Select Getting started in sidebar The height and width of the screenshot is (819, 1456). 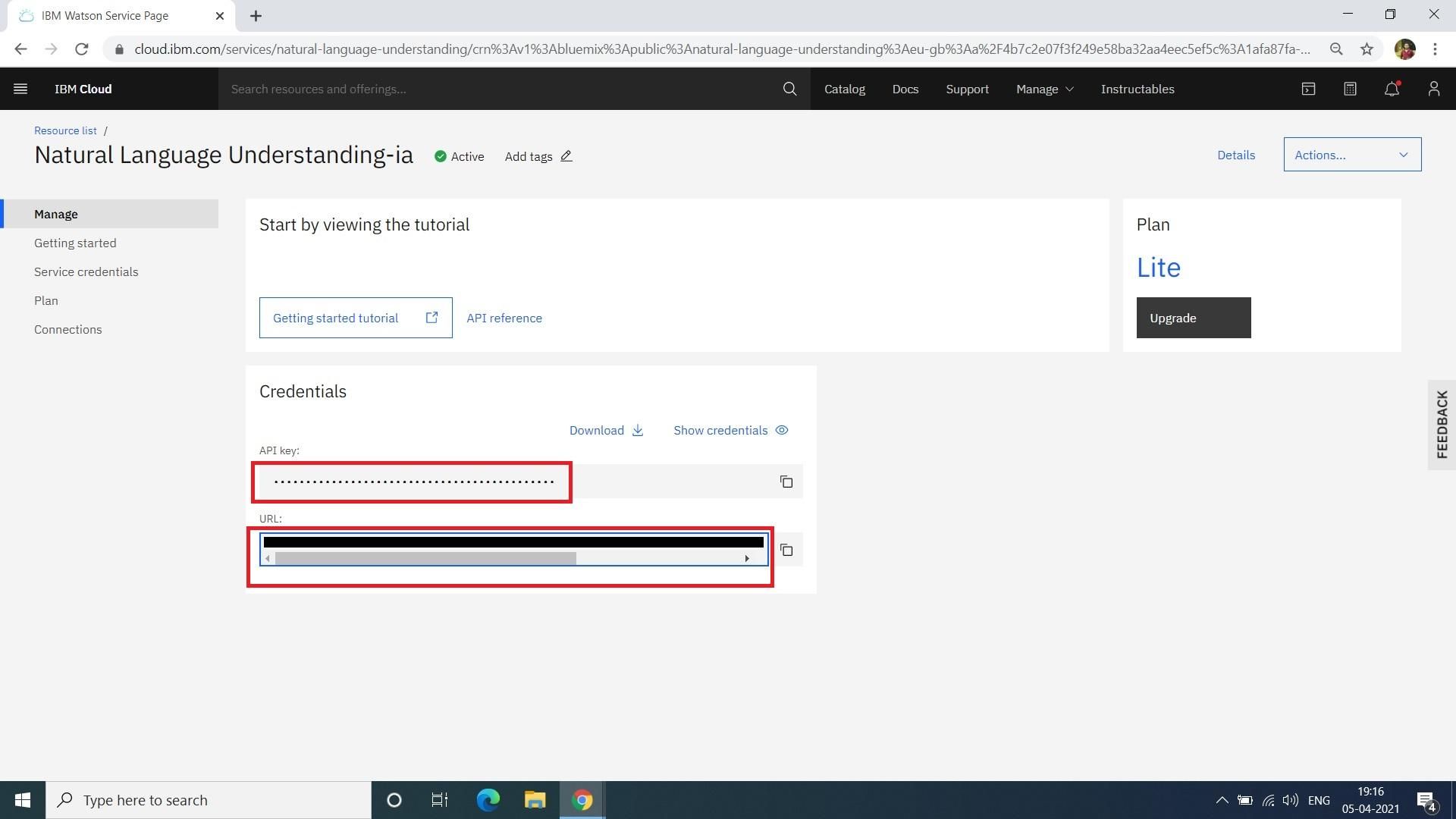[x=75, y=243]
